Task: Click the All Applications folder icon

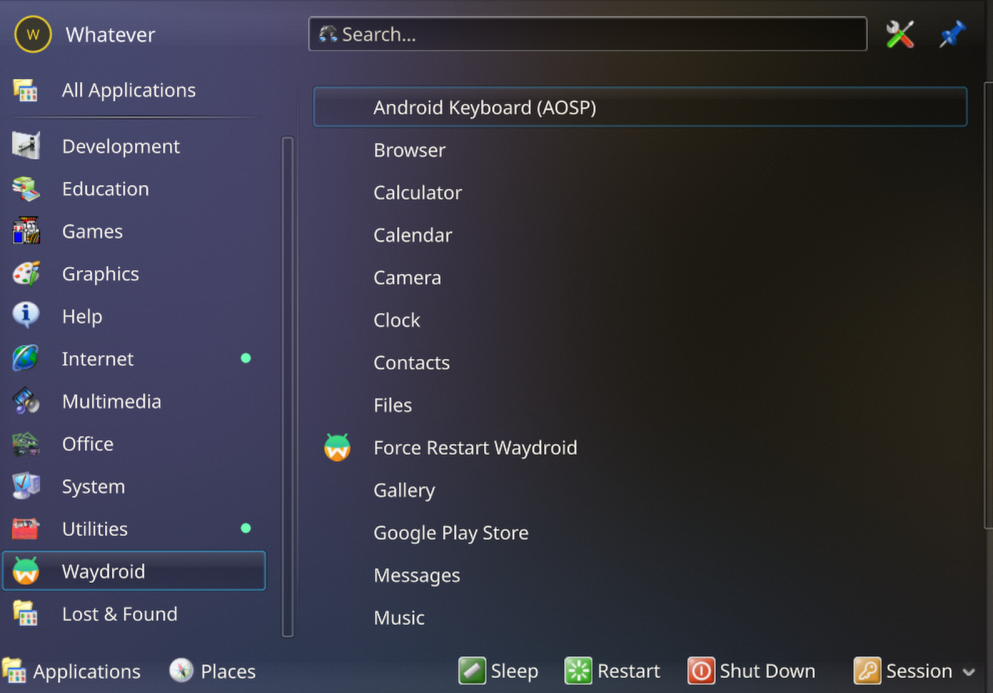Action: [x=25, y=90]
